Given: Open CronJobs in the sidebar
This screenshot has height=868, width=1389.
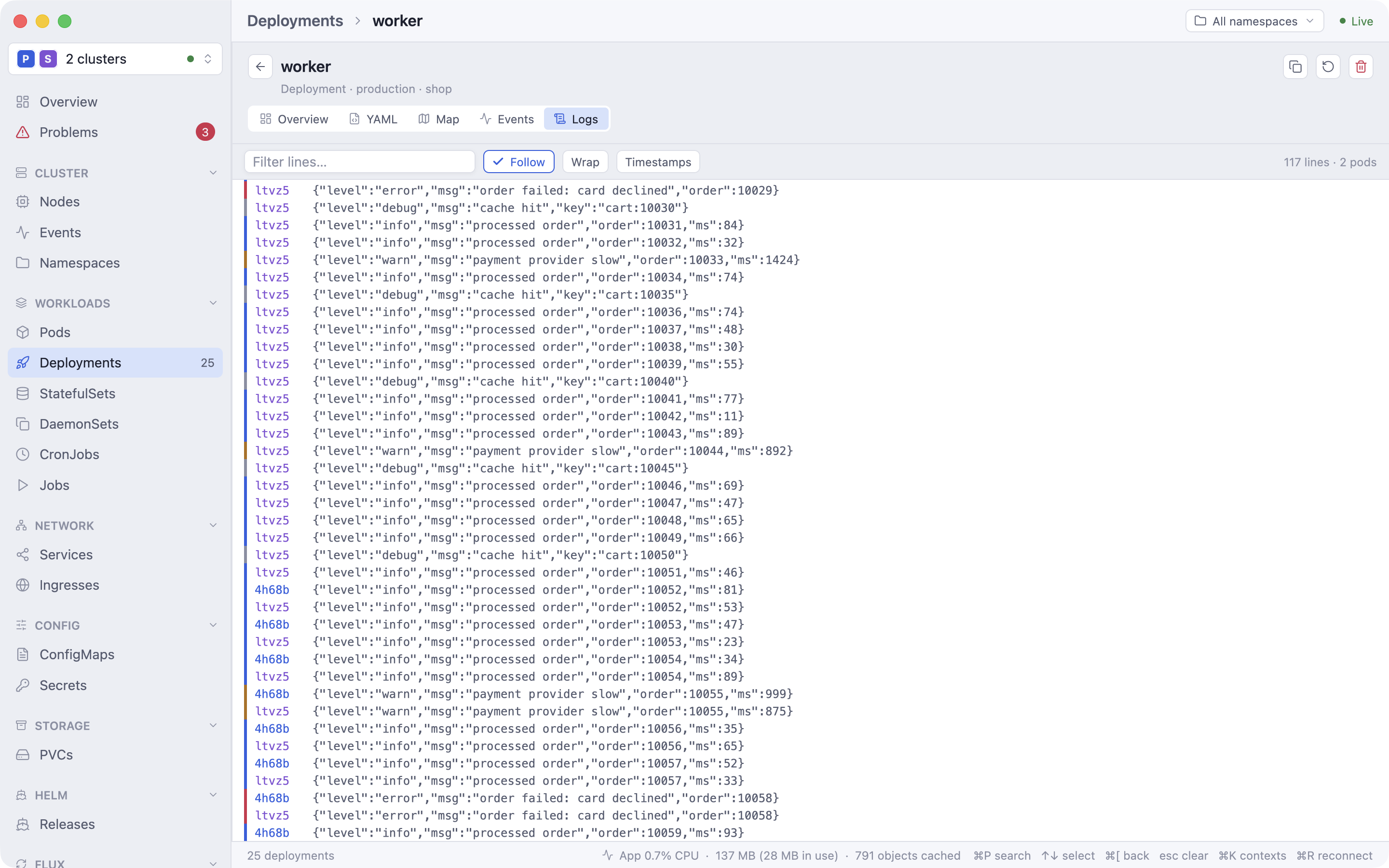Looking at the screenshot, I should pos(115,454).
